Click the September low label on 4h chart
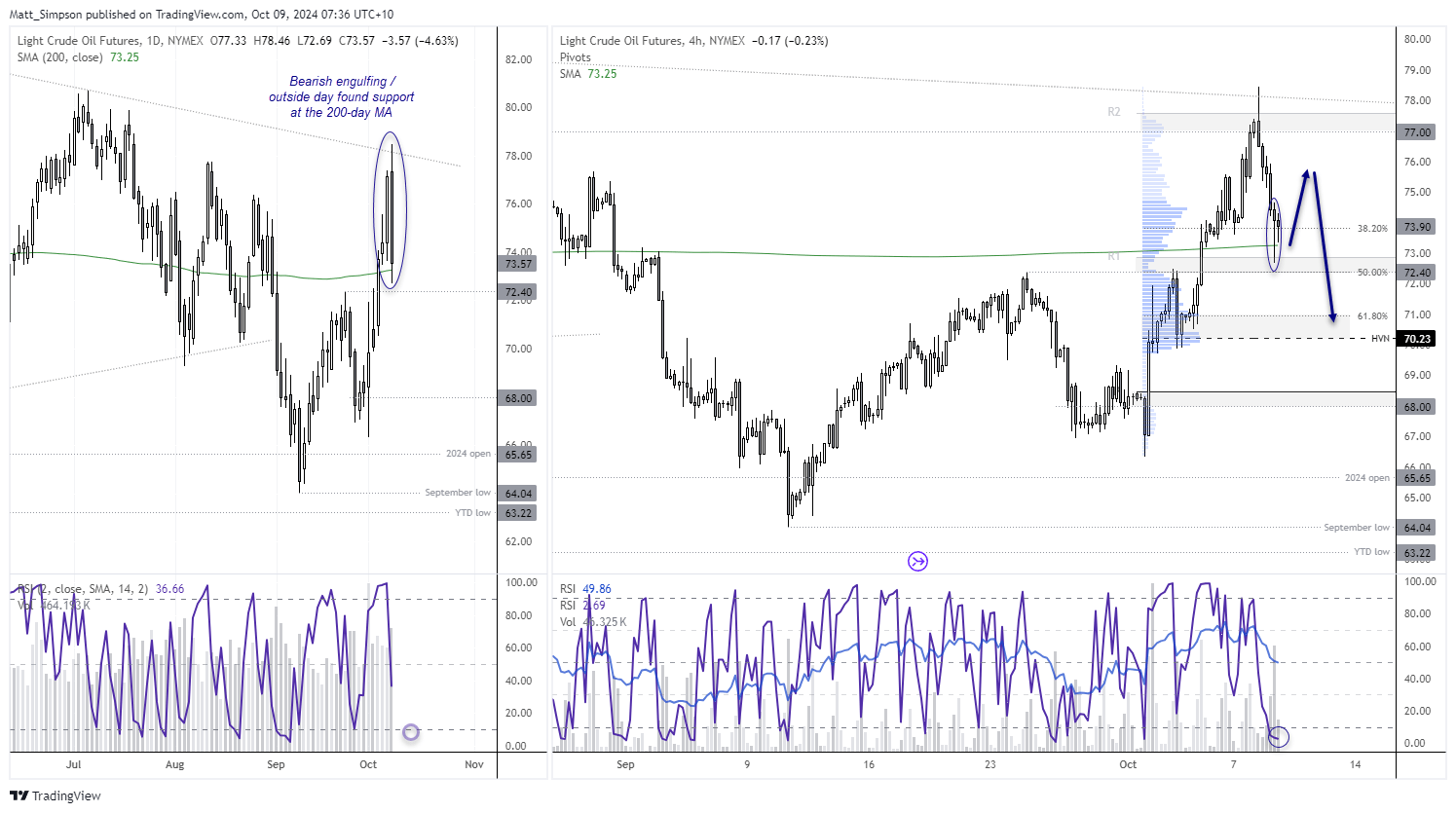Image resolution: width=1456 pixels, height=813 pixels. [1358, 528]
